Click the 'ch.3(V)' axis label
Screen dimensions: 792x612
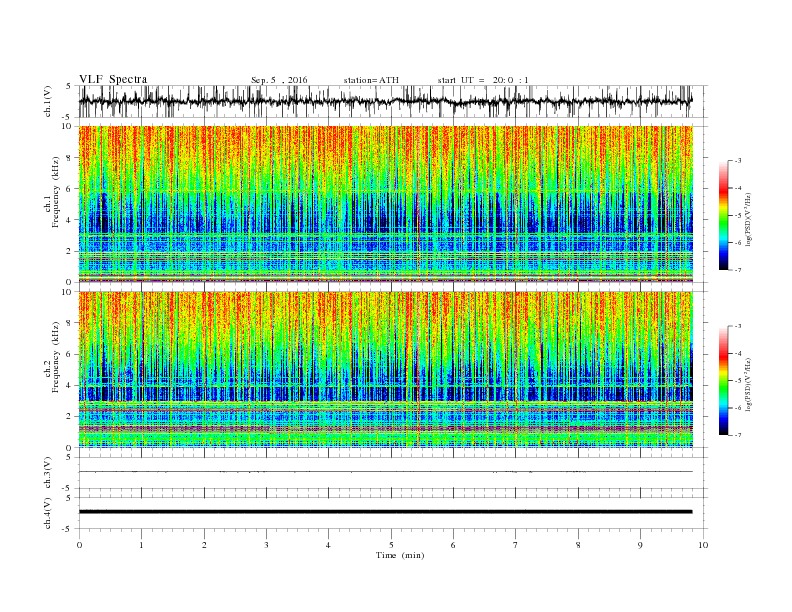pyautogui.click(x=48, y=473)
